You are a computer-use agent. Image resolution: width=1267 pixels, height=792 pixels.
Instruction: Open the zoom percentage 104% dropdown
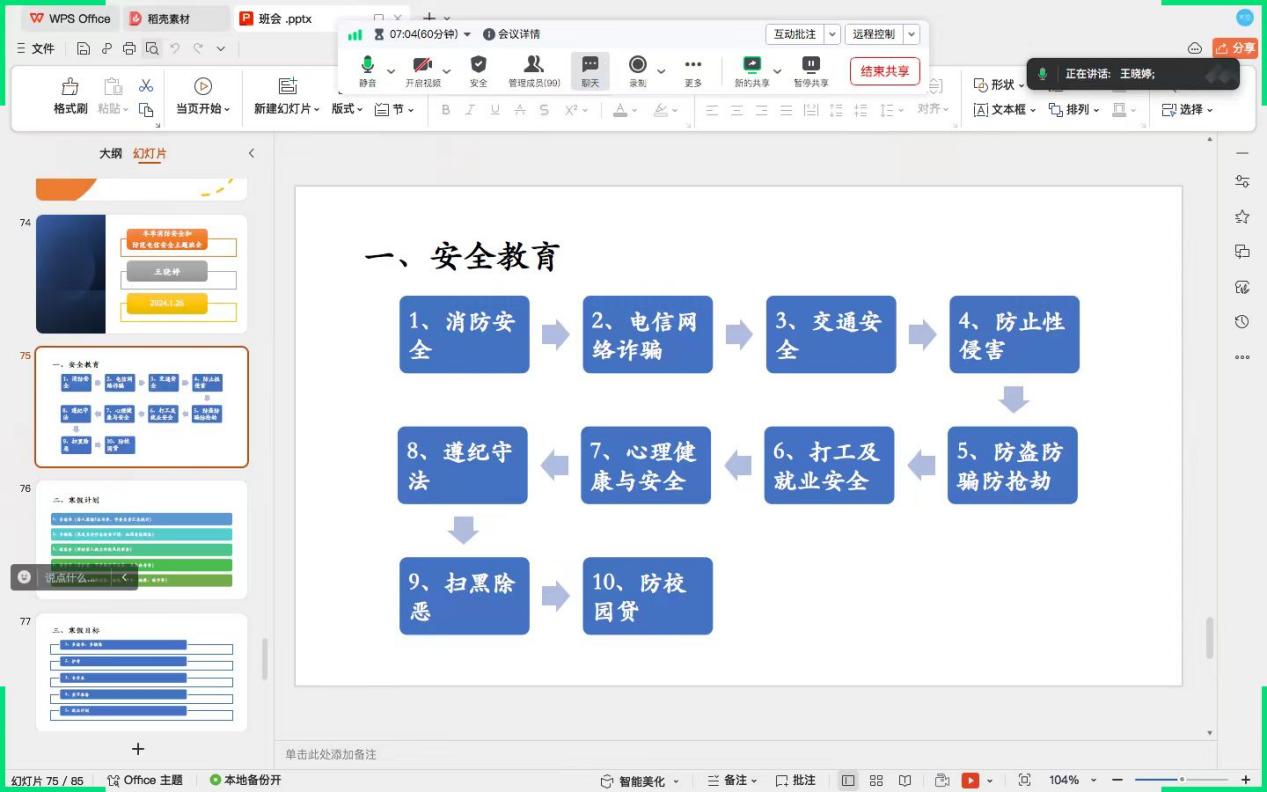[1092, 780]
